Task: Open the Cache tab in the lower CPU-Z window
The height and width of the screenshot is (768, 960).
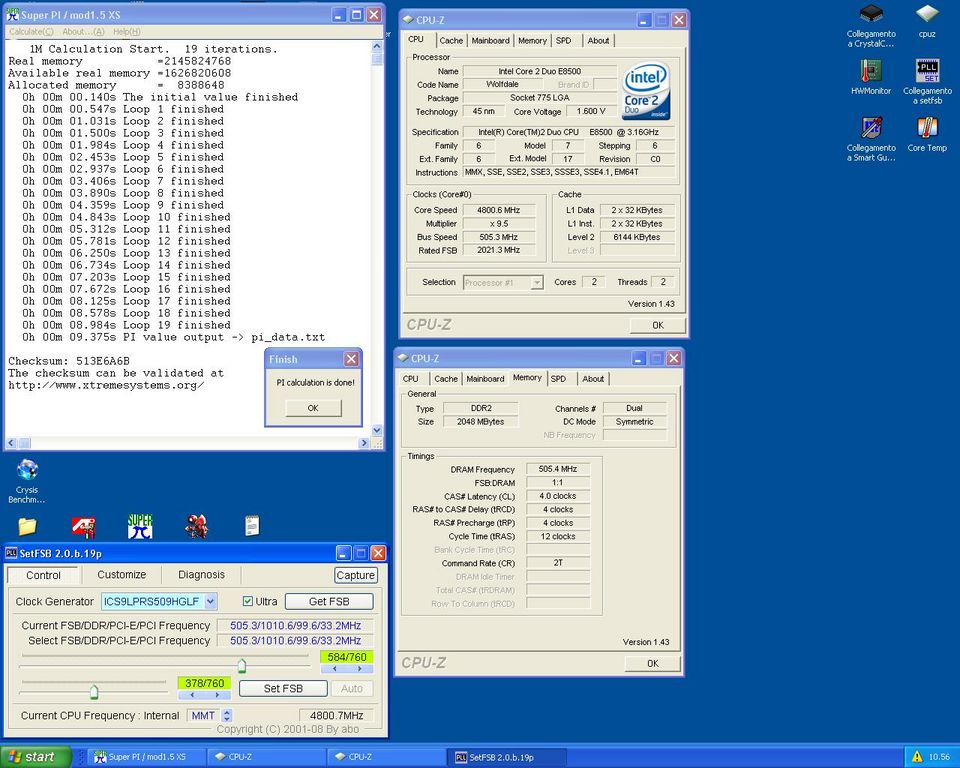Action: (446, 379)
